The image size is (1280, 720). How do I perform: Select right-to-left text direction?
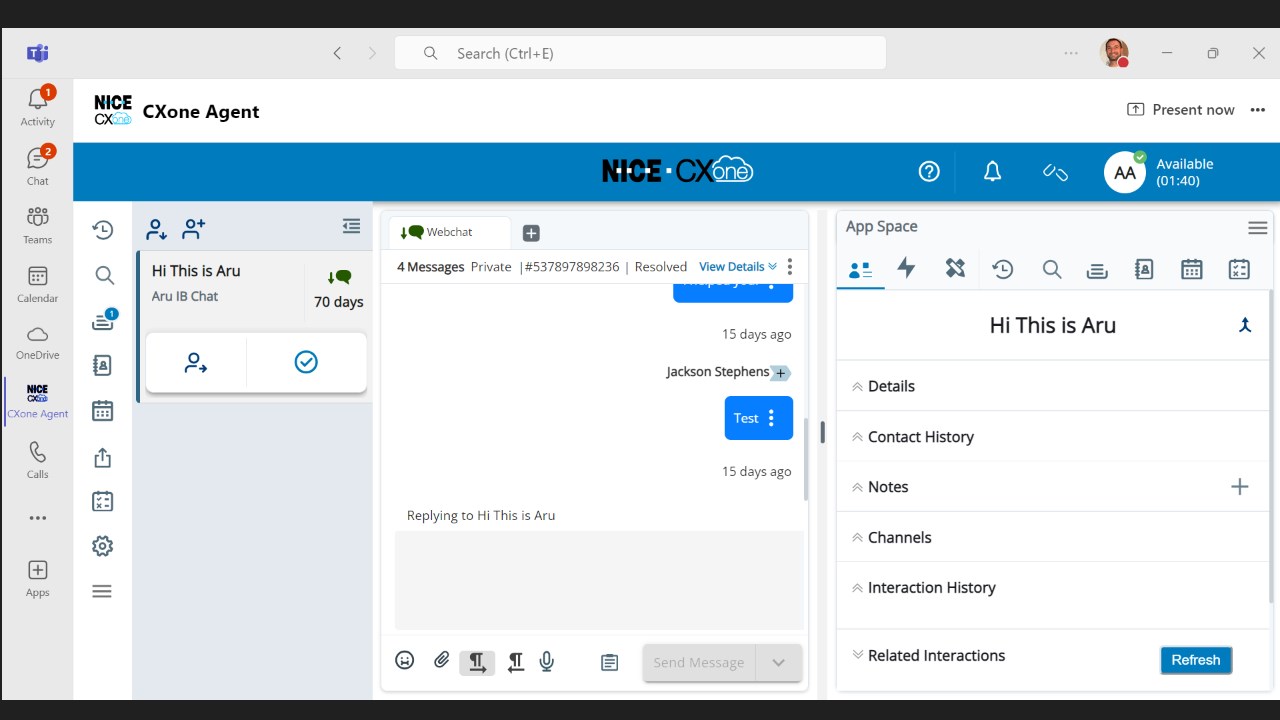[515, 661]
